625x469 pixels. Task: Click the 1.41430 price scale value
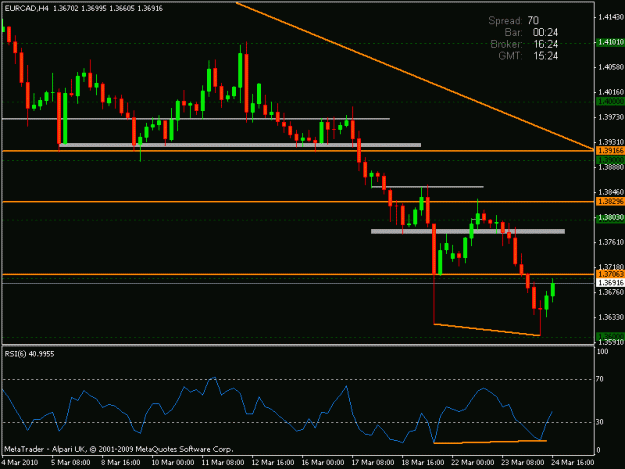coord(611,17)
